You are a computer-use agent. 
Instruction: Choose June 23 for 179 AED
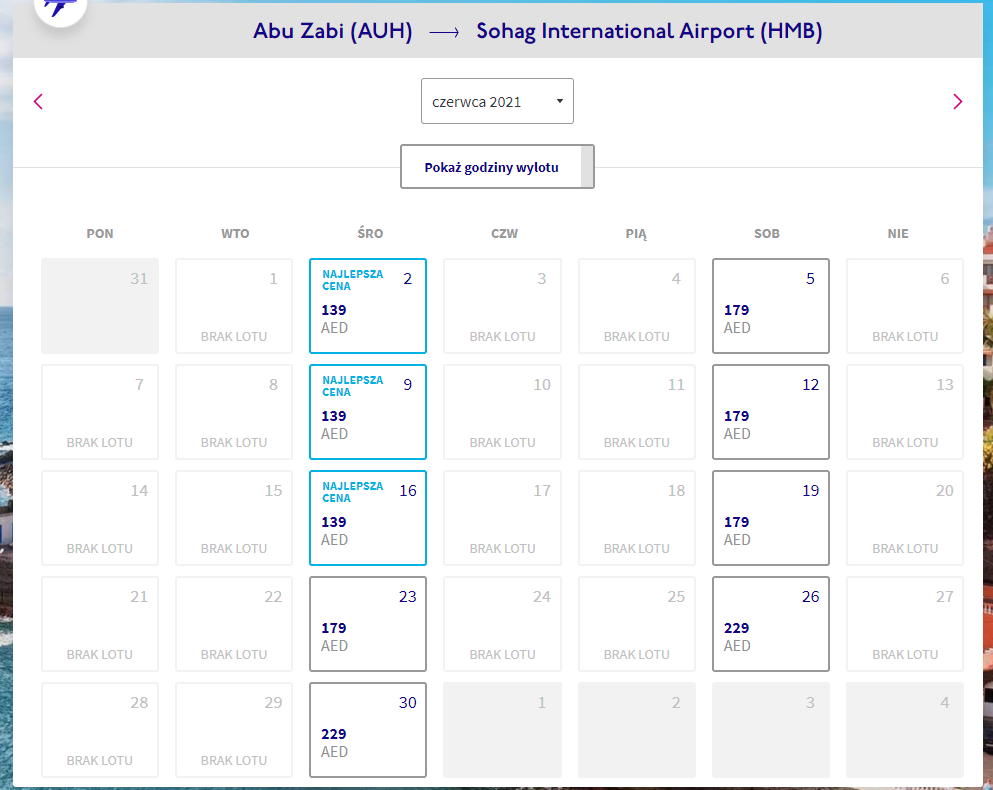368,624
